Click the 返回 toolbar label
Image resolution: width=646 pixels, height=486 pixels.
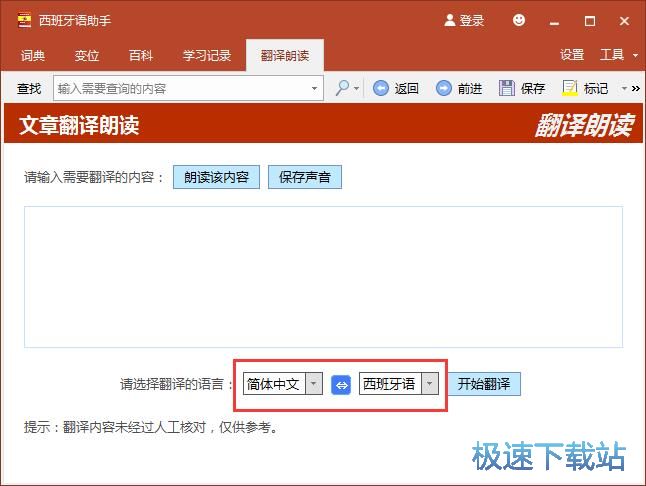pos(407,88)
